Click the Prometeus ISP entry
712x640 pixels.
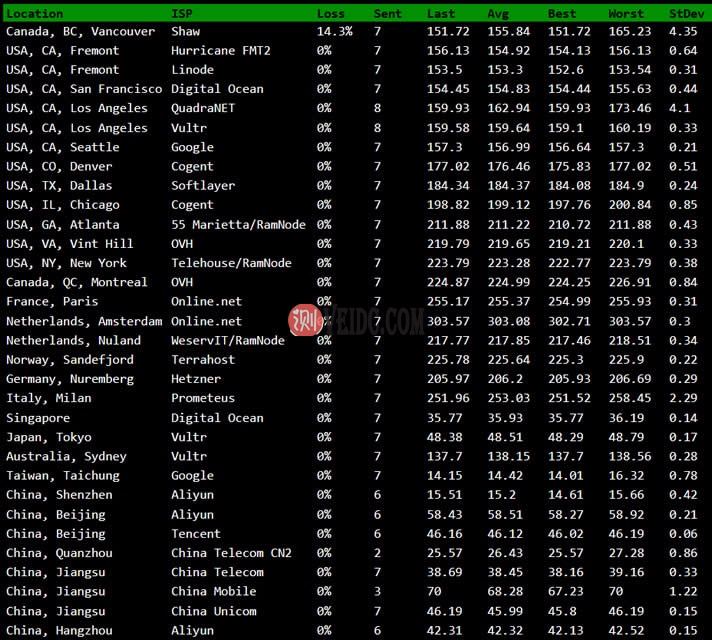point(203,398)
